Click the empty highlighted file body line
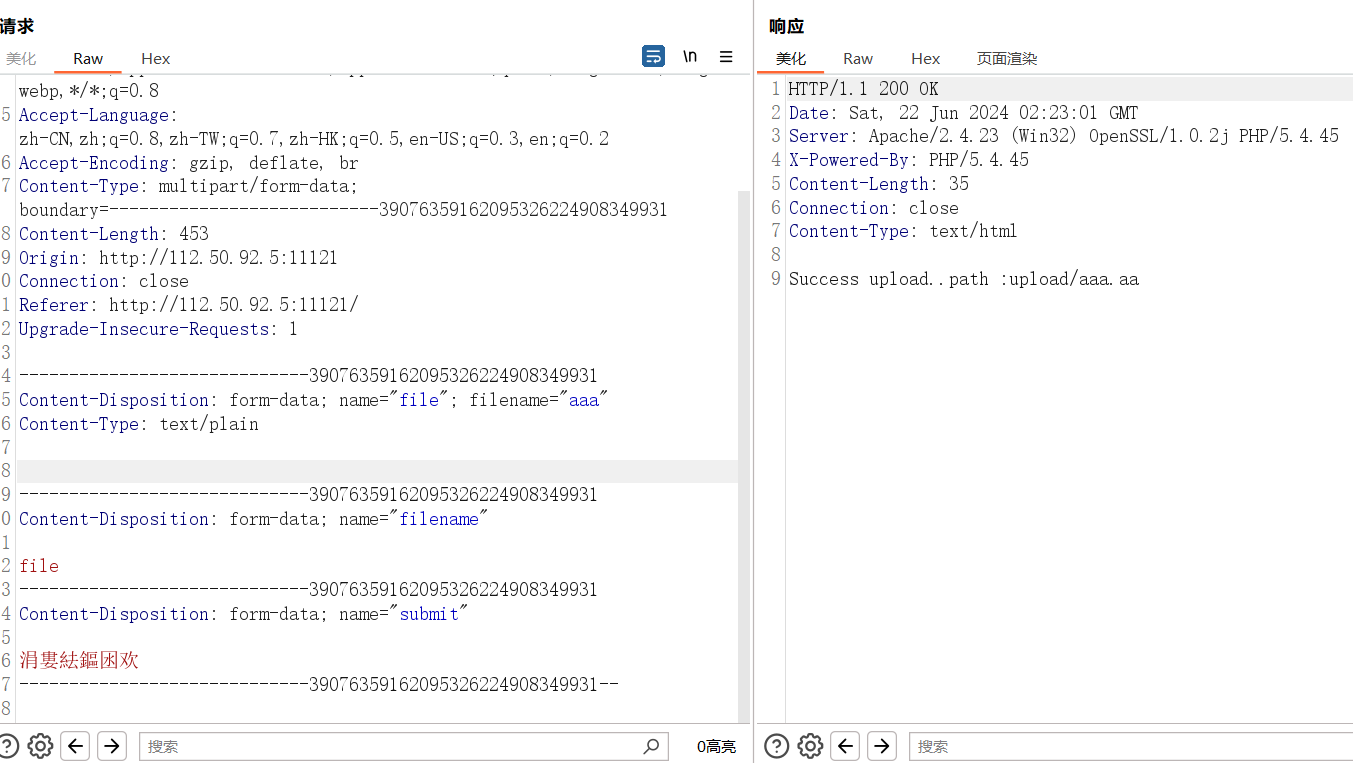 (x=378, y=471)
